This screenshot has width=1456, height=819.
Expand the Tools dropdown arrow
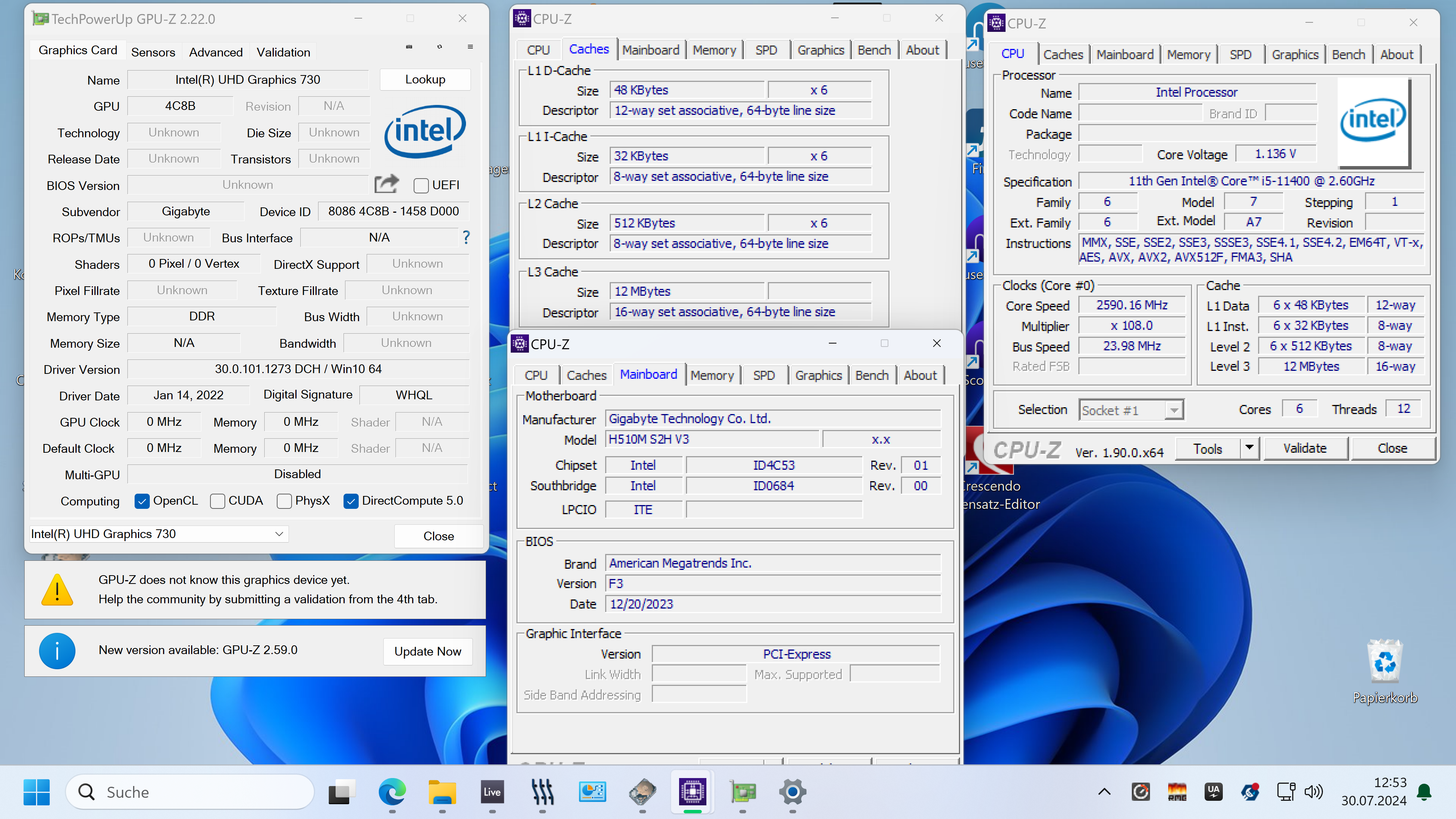coord(1249,448)
